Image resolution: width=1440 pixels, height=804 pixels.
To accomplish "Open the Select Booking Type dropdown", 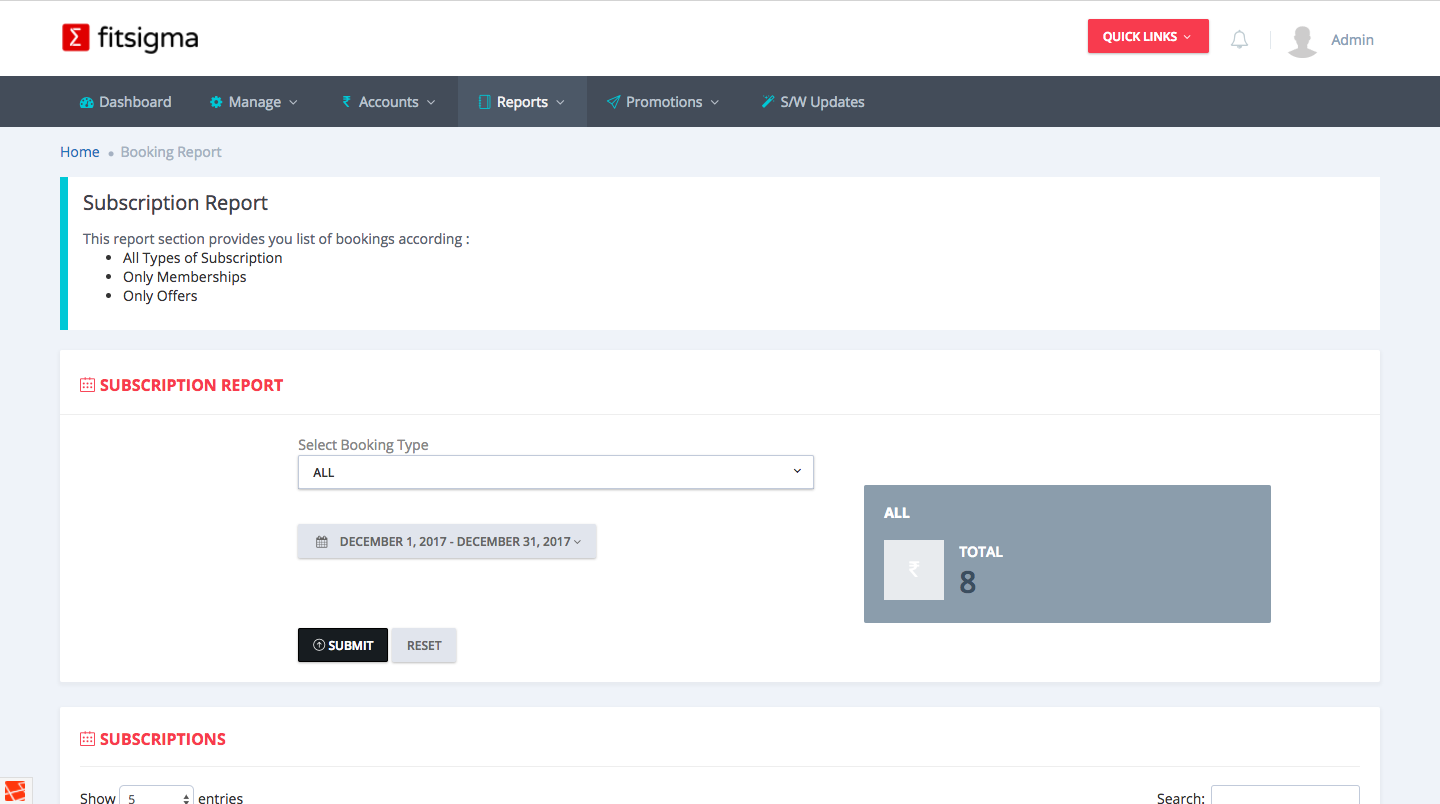I will coord(555,472).
